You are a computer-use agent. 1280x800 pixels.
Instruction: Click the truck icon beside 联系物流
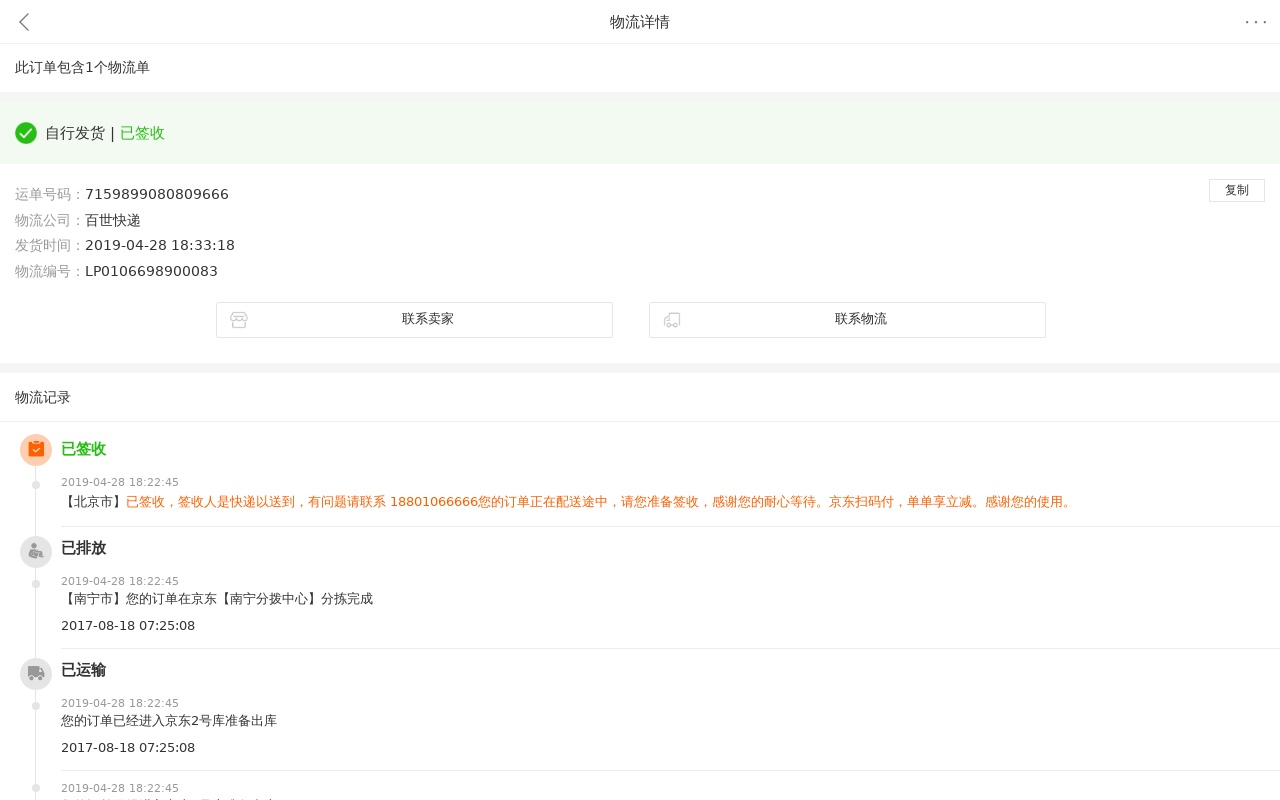point(672,320)
